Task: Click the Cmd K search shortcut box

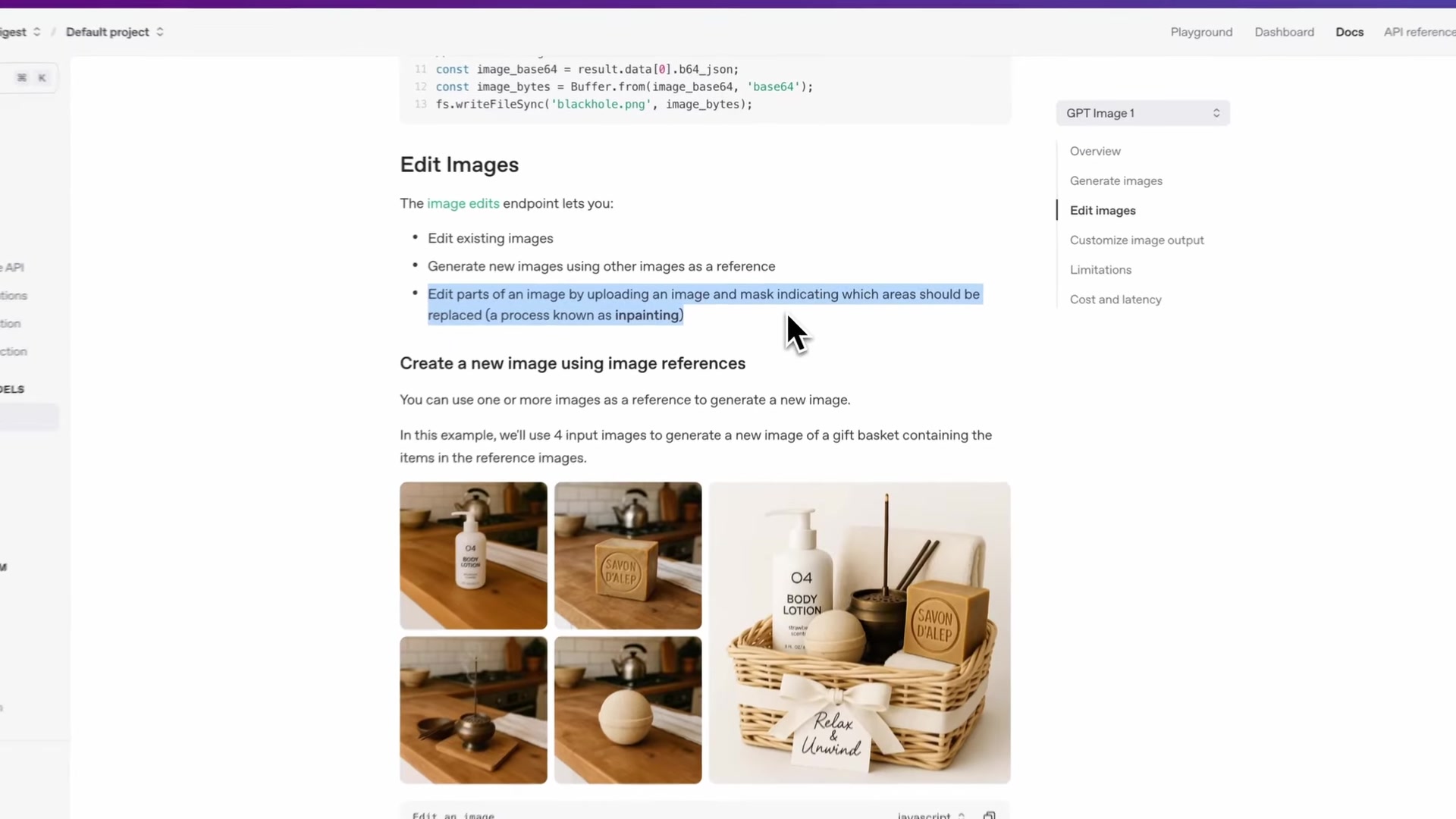Action: pos(32,77)
